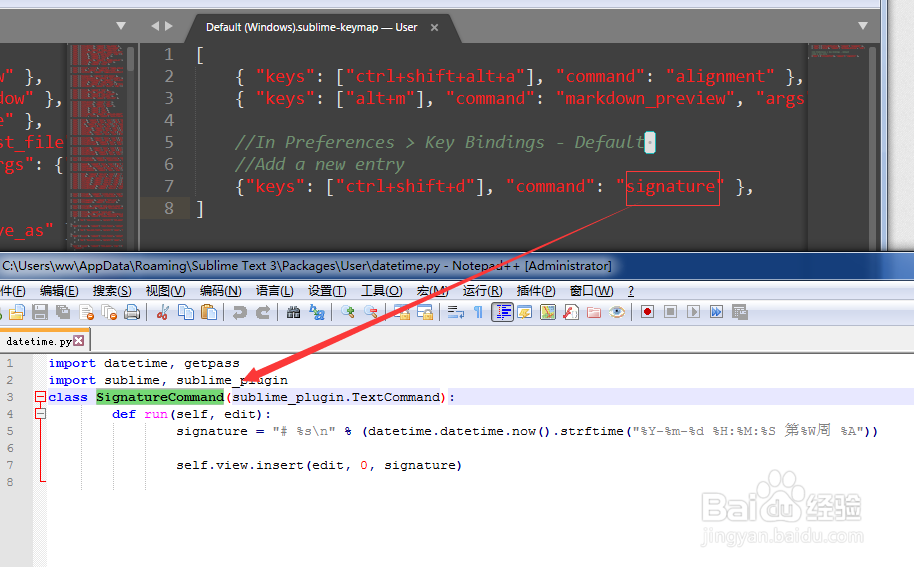Screen dimensions: 914x567
Task: Open the 编辑(E) menu
Action: 59,291
